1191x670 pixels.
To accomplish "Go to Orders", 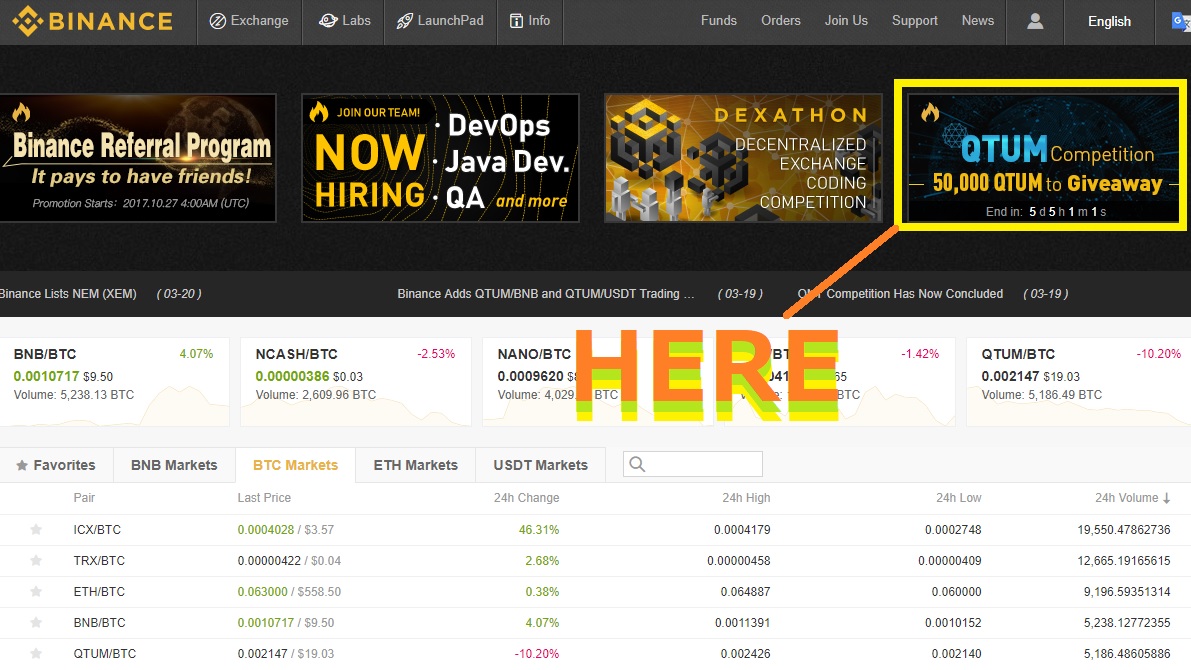I will 781,21.
